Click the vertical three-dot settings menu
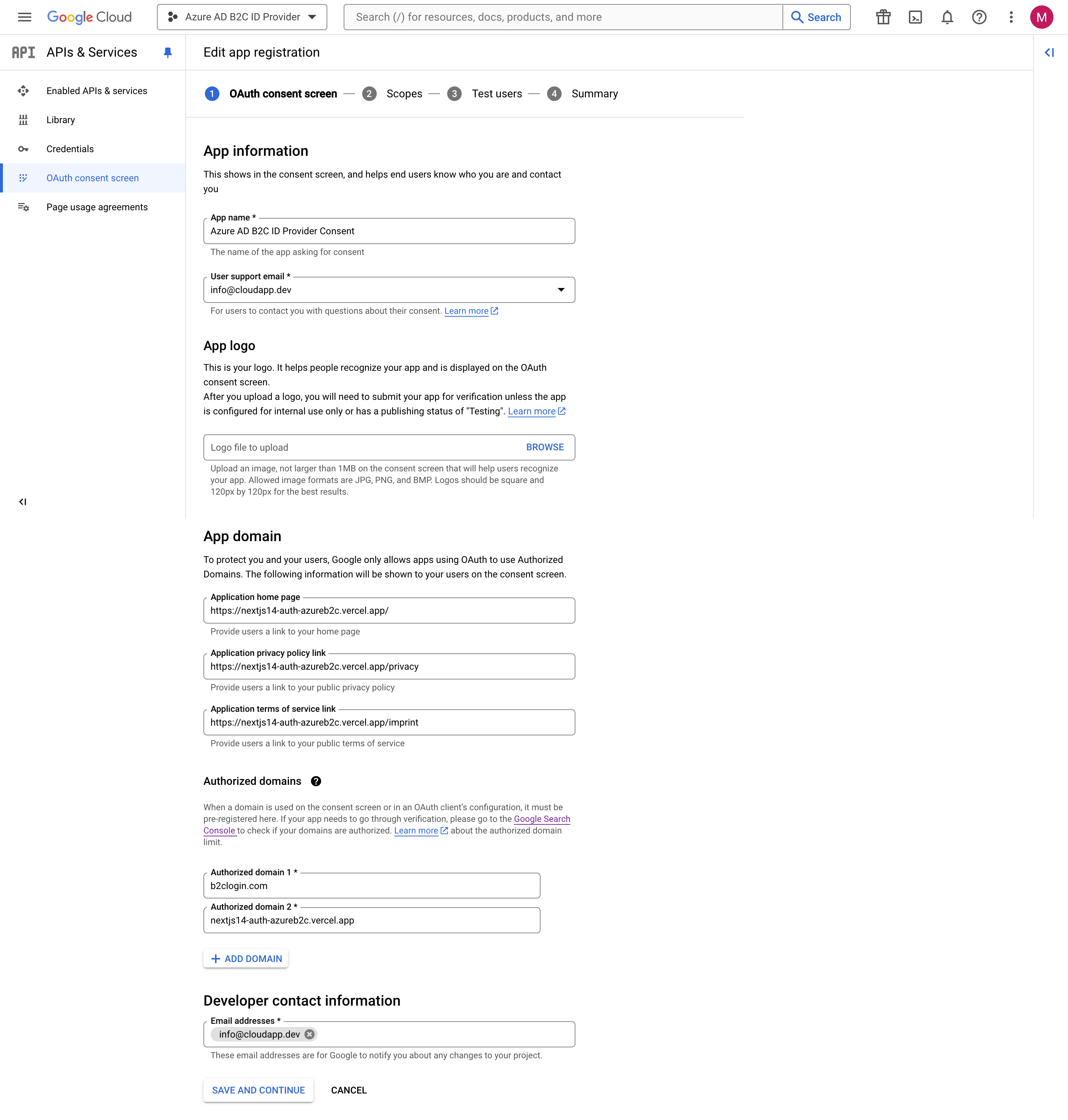Screen dimensions: 1068x1120 point(1011,17)
